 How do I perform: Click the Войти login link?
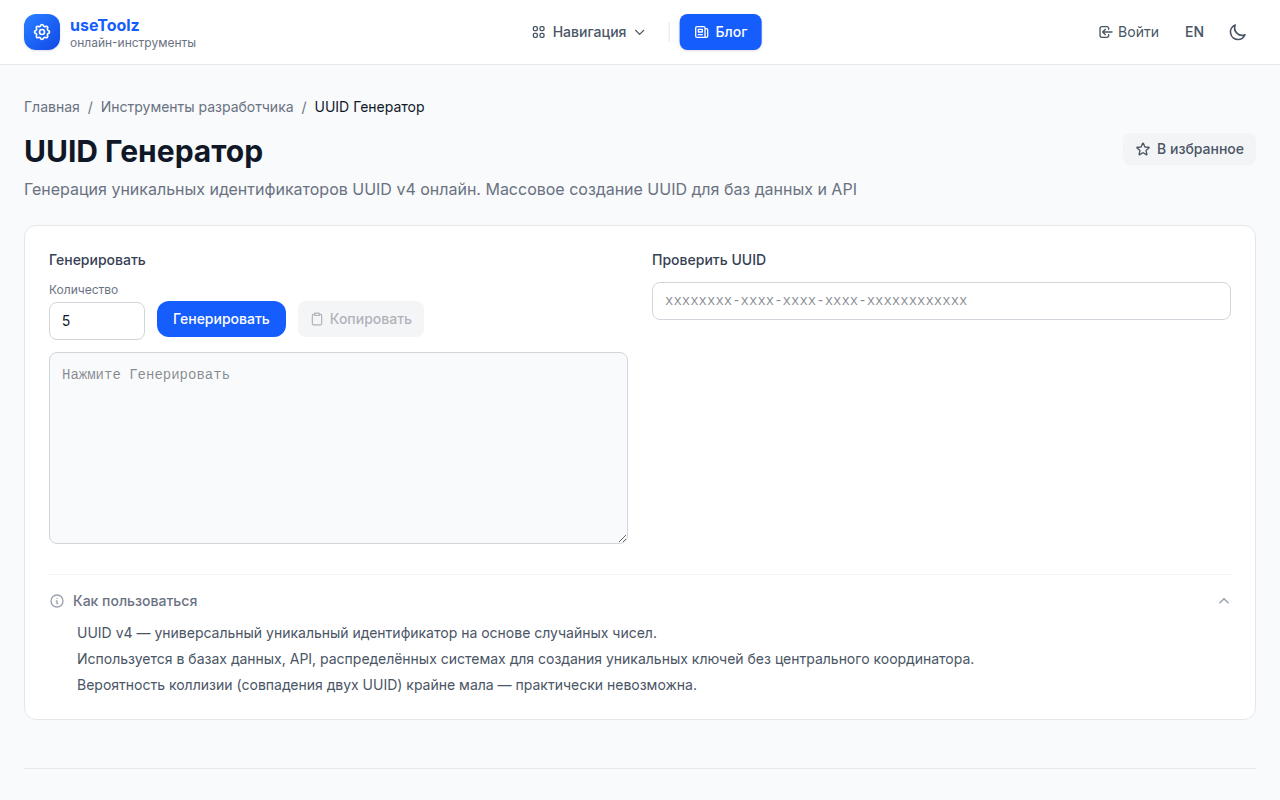pos(1129,32)
